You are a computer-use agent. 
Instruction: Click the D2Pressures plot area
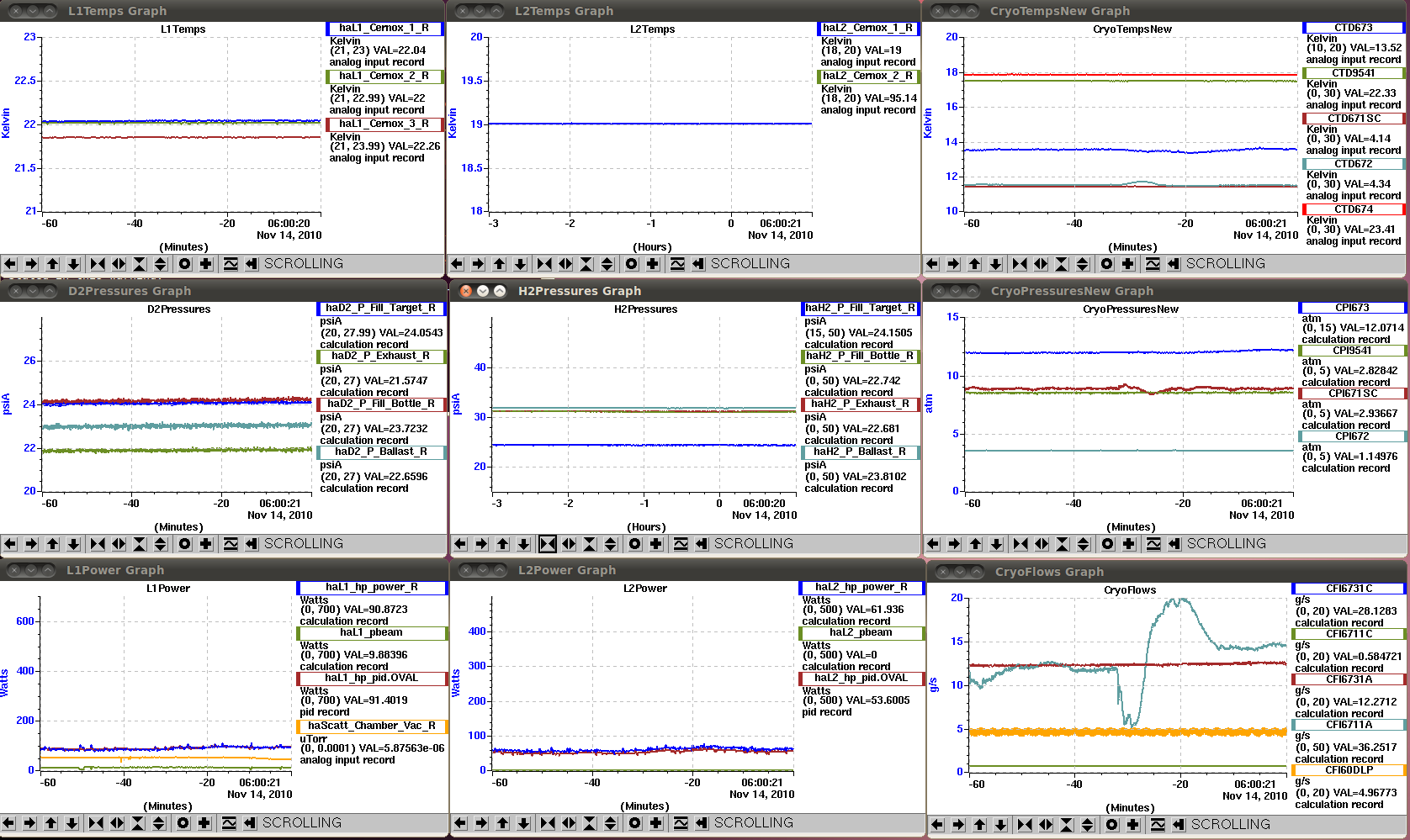[x=178, y=404]
